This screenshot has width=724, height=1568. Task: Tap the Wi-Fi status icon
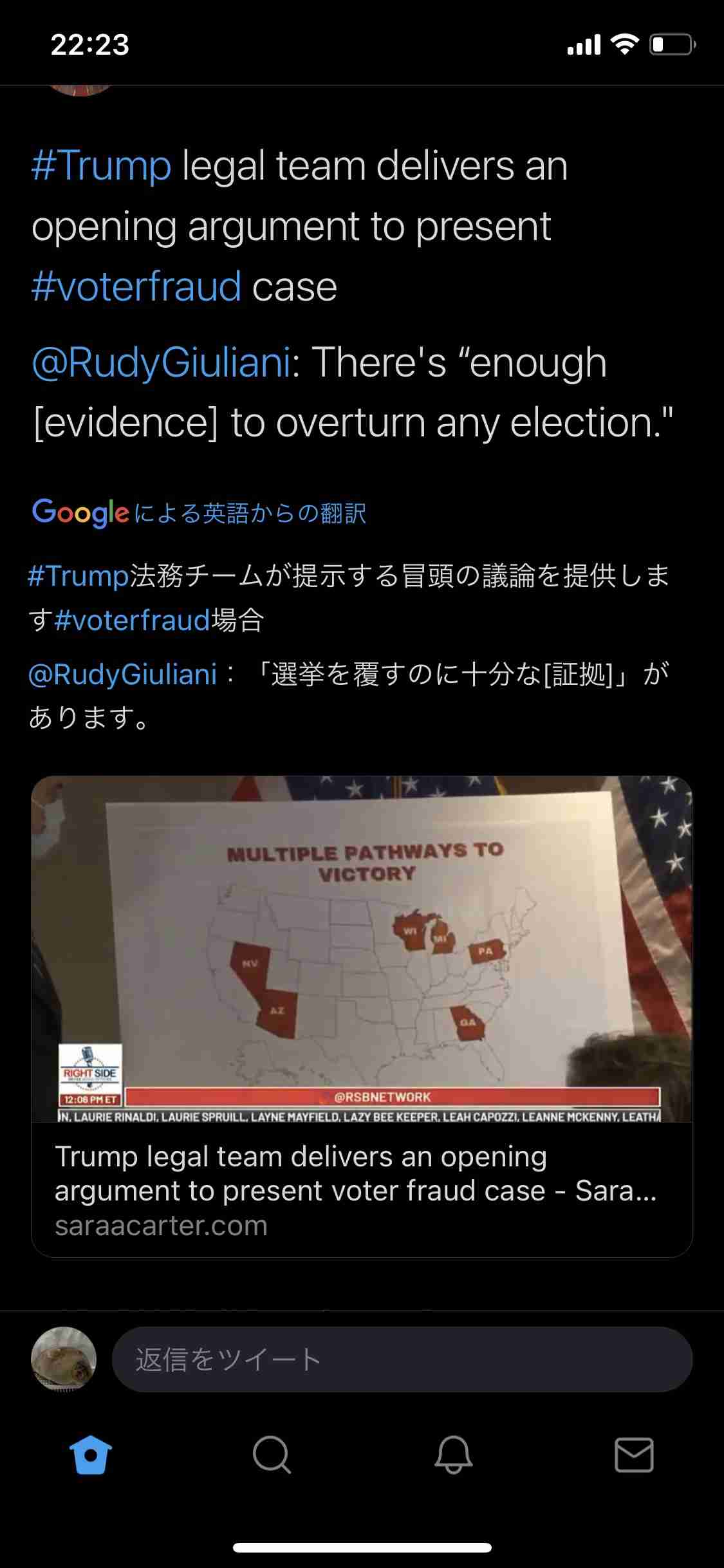coord(624,44)
